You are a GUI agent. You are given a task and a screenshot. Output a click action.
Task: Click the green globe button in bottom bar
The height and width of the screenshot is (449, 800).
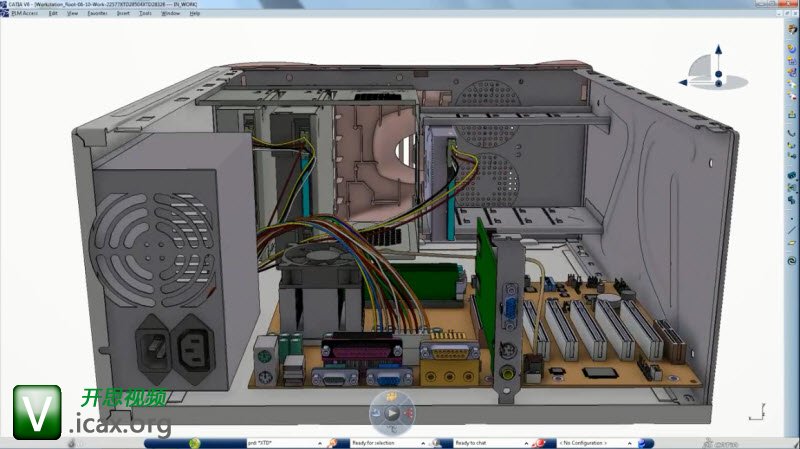tap(194, 443)
